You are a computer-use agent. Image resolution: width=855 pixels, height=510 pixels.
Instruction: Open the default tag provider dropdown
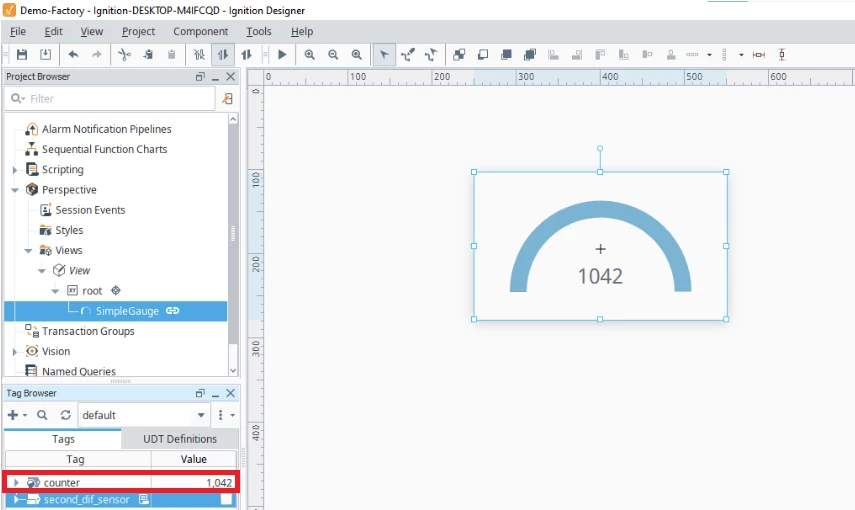coord(201,415)
